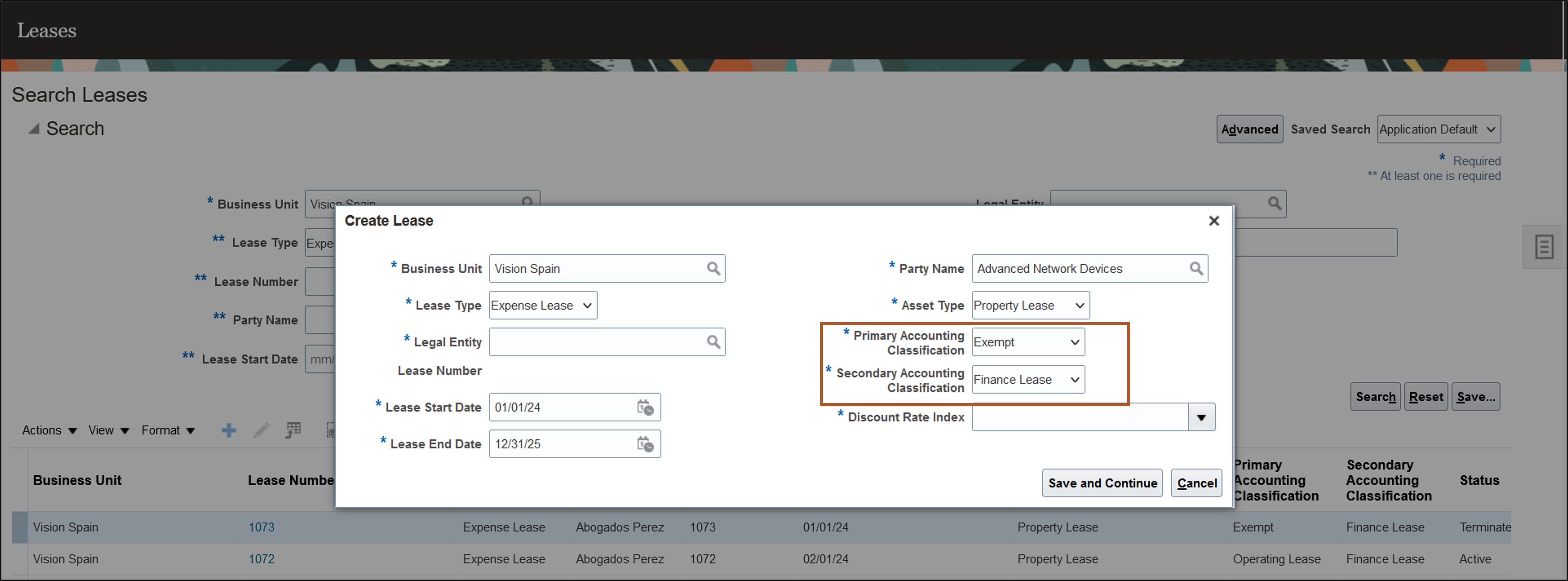Click Terminated status cell in row 1073
Image resolution: width=1568 pixels, height=581 pixels.
point(1485,527)
